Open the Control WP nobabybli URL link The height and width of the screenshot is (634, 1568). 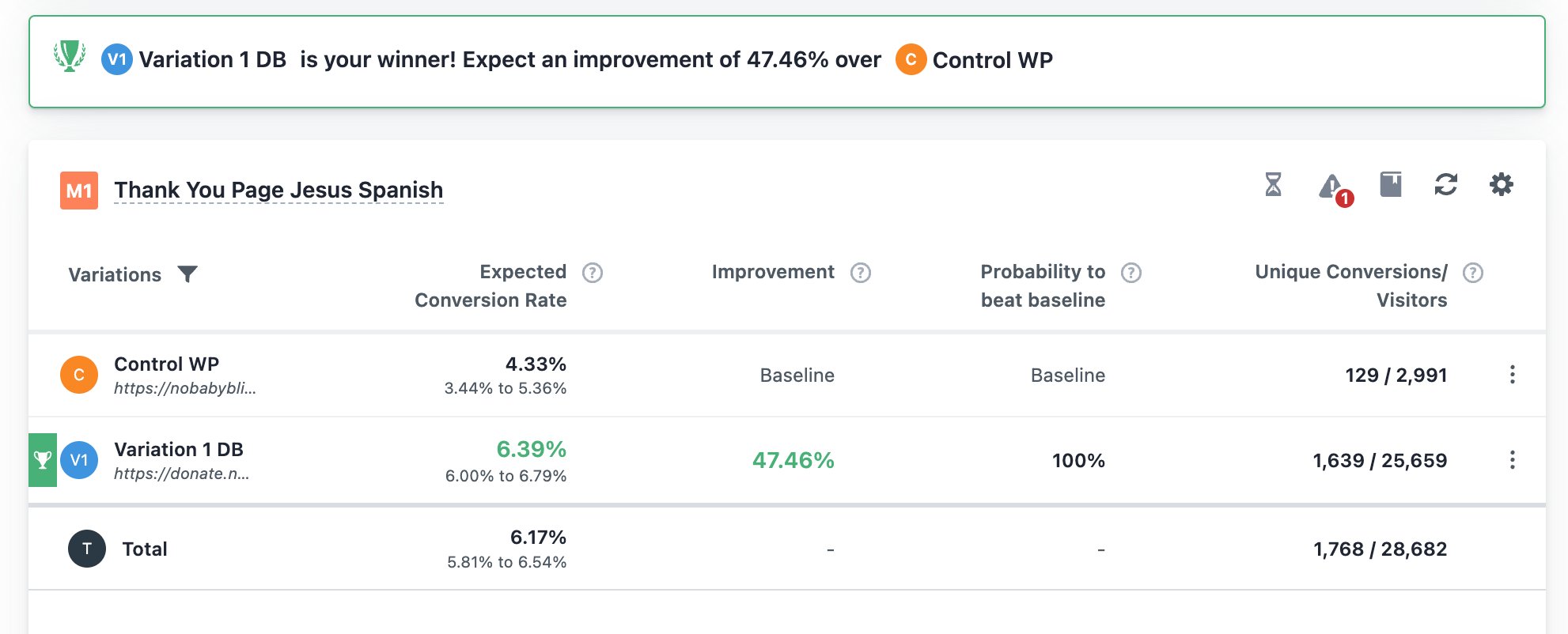pos(185,388)
